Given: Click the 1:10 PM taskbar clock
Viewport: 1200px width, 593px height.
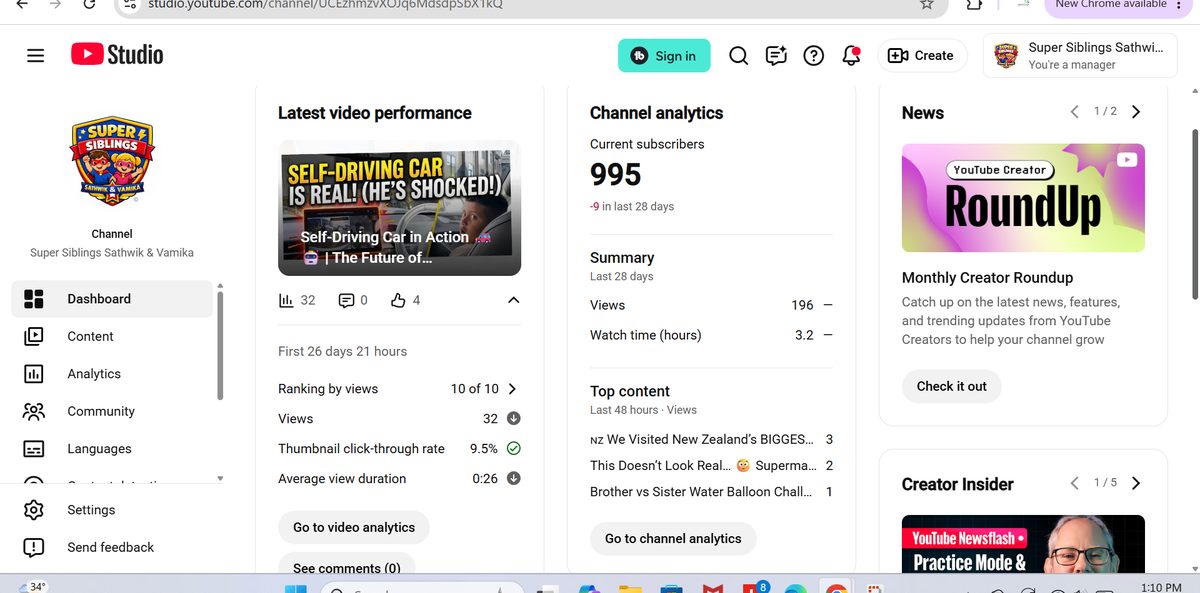Looking at the screenshot, I should click(1161, 587).
